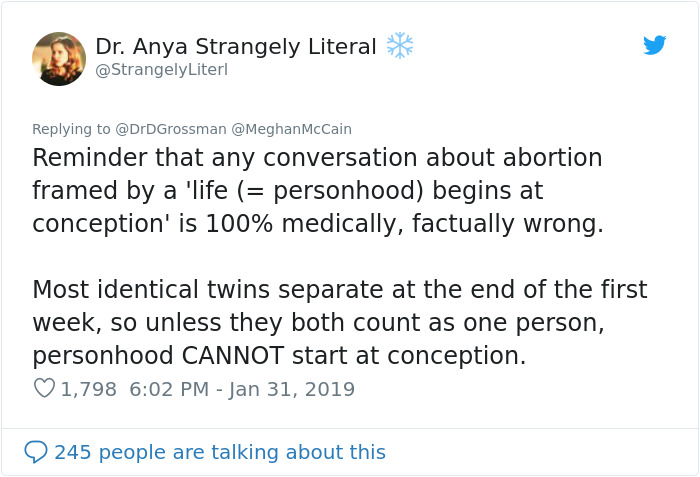Open the 6:02 PM timestamp link
Image resolution: width=700 pixels, height=477 pixels.
click(170, 389)
